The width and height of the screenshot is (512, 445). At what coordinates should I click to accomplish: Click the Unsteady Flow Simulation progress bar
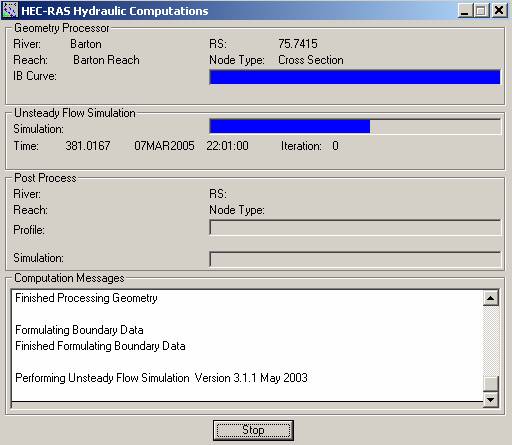coord(355,127)
